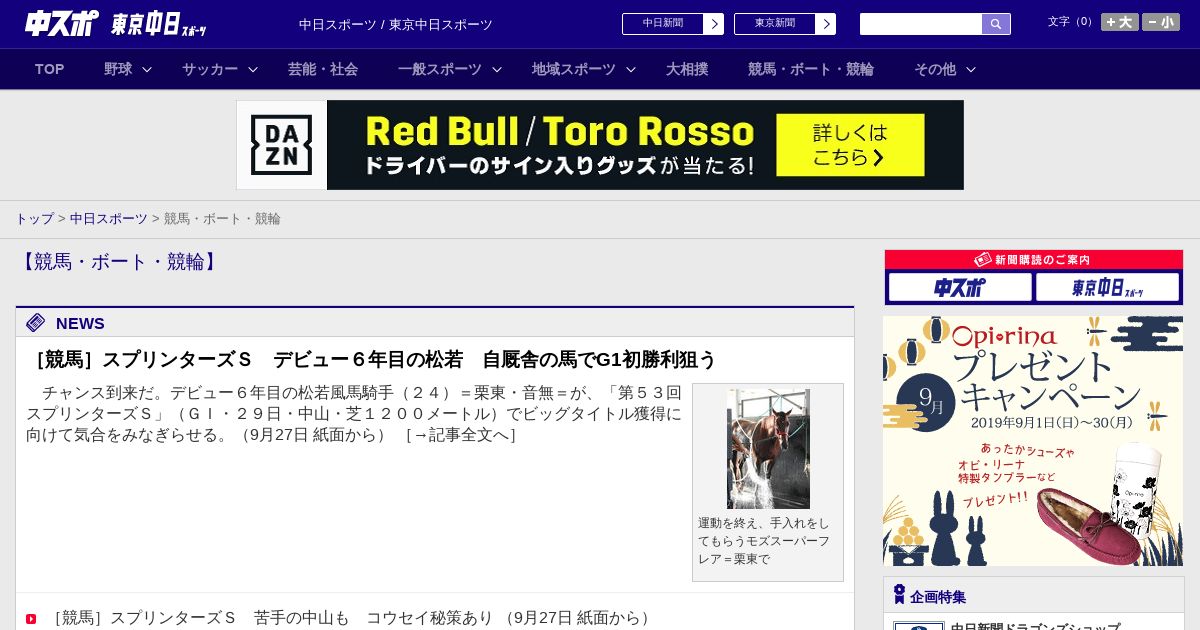Follow the 中日スポーツ breadcrumb link
1200x630 pixels.
coord(109,218)
